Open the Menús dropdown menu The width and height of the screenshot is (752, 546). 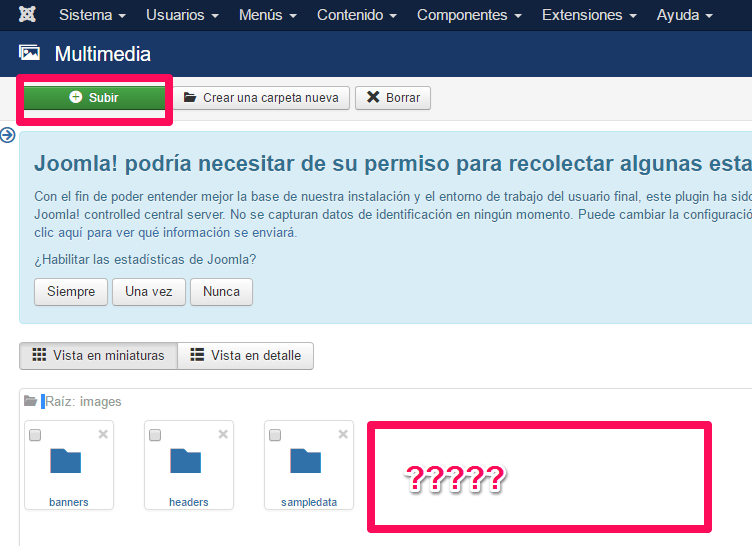[x=268, y=15]
